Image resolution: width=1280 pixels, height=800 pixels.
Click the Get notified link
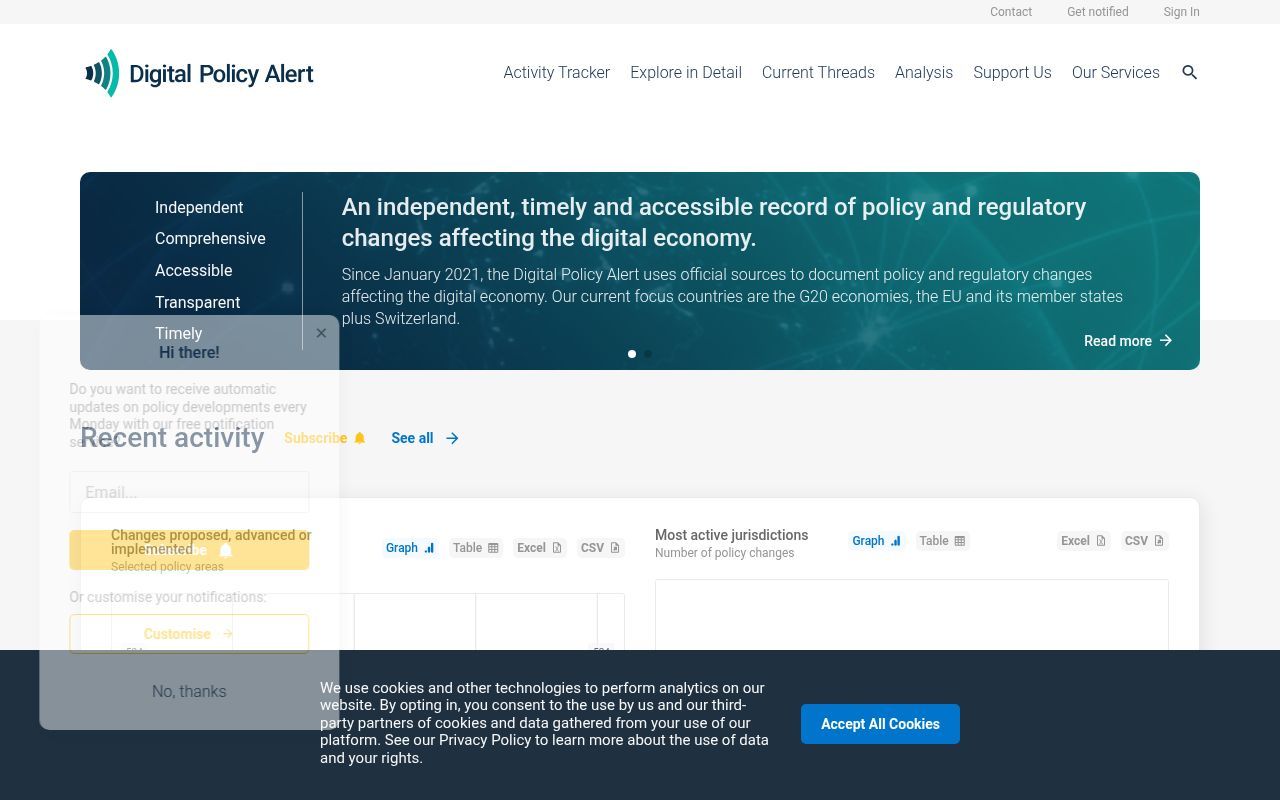point(1098,12)
